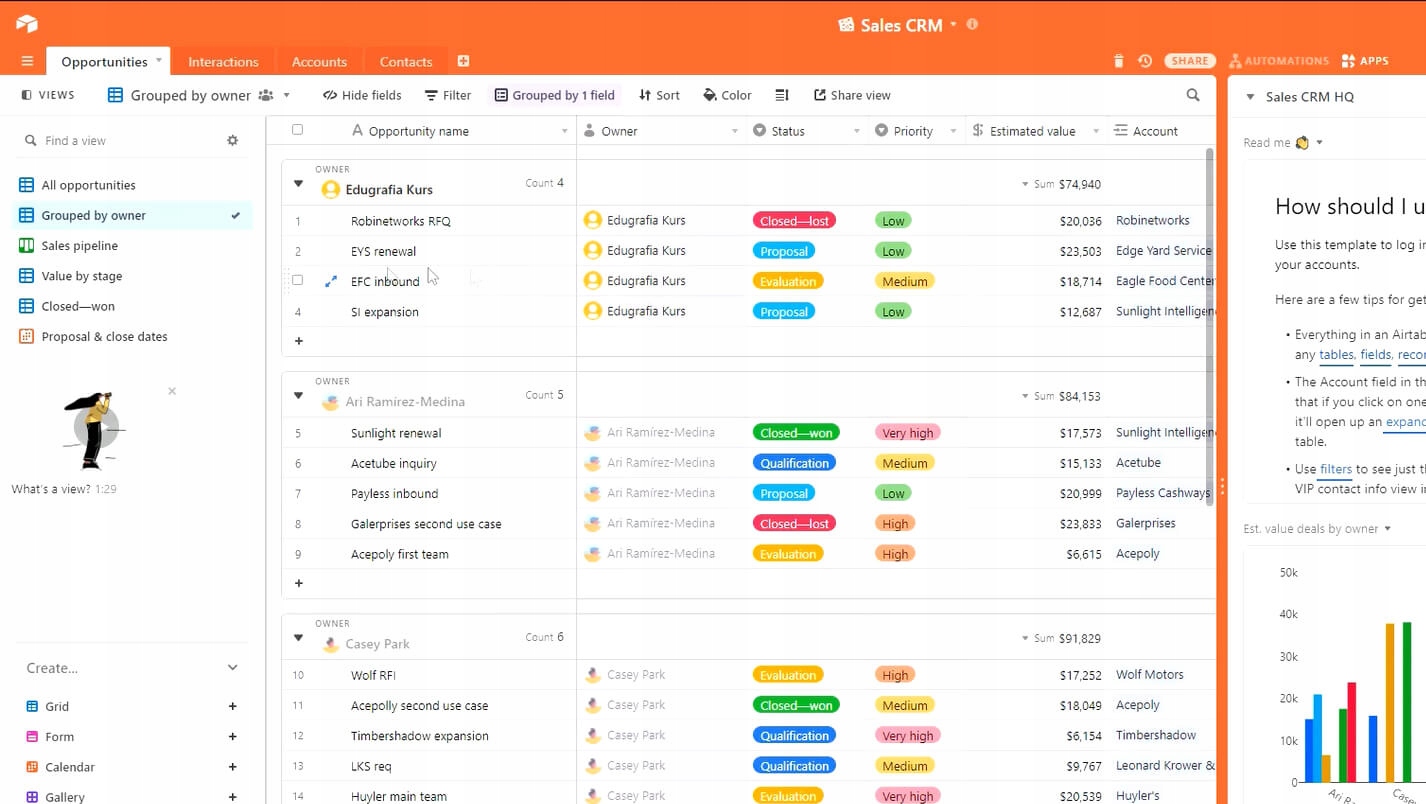Image resolution: width=1426 pixels, height=804 pixels.
Task: Switch to the Interactions tab
Action: [x=223, y=62]
